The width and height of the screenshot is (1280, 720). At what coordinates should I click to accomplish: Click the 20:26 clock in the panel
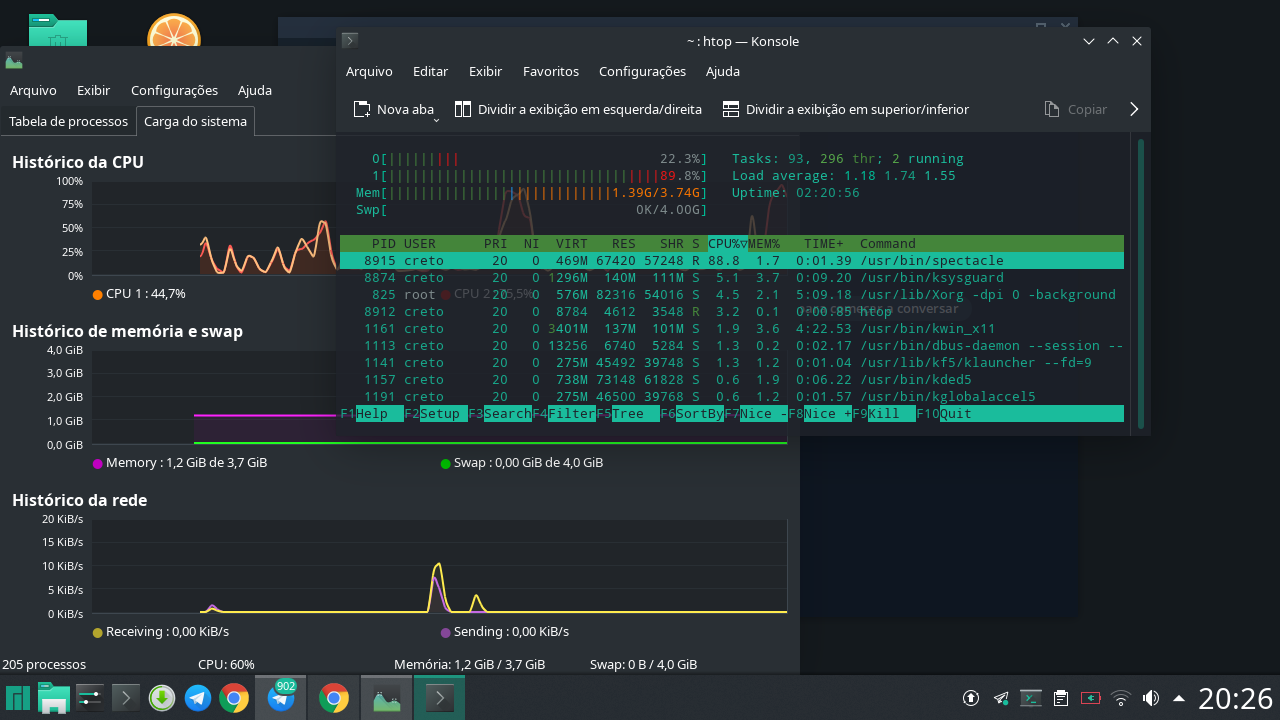click(1235, 698)
